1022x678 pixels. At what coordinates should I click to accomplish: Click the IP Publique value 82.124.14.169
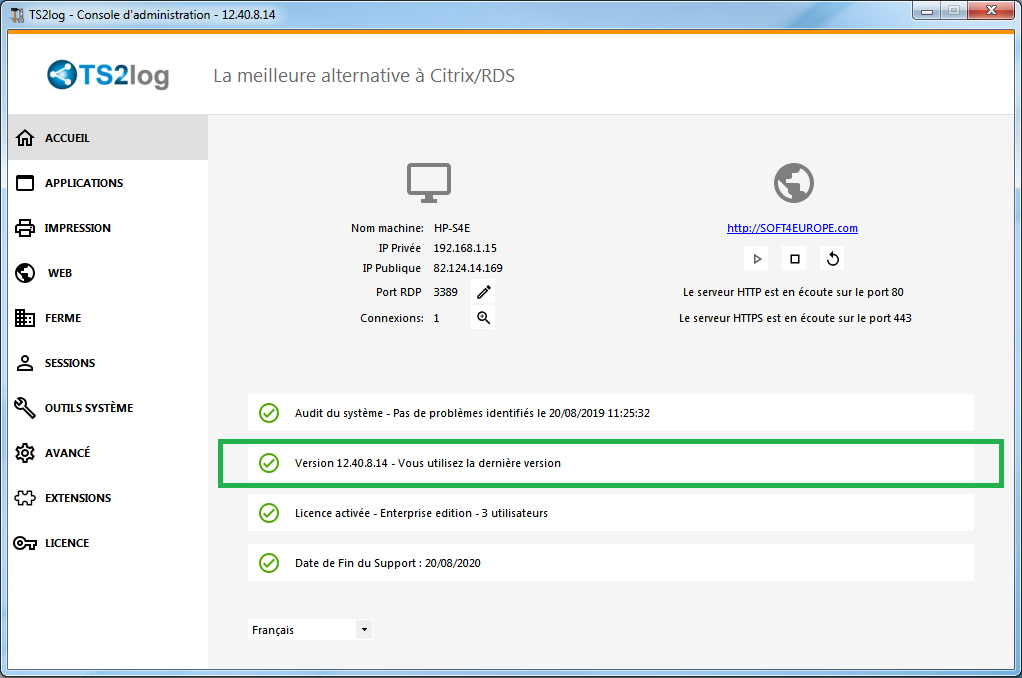(468, 268)
